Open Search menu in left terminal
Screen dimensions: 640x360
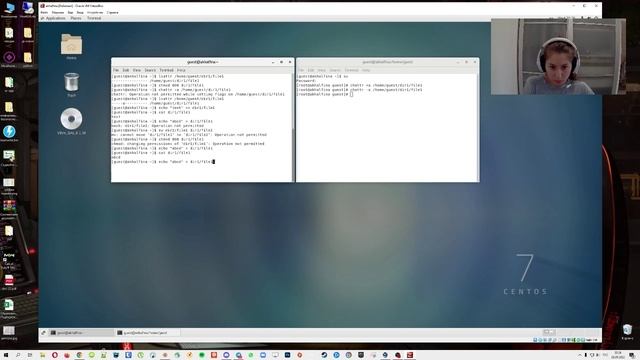point(150,70)
